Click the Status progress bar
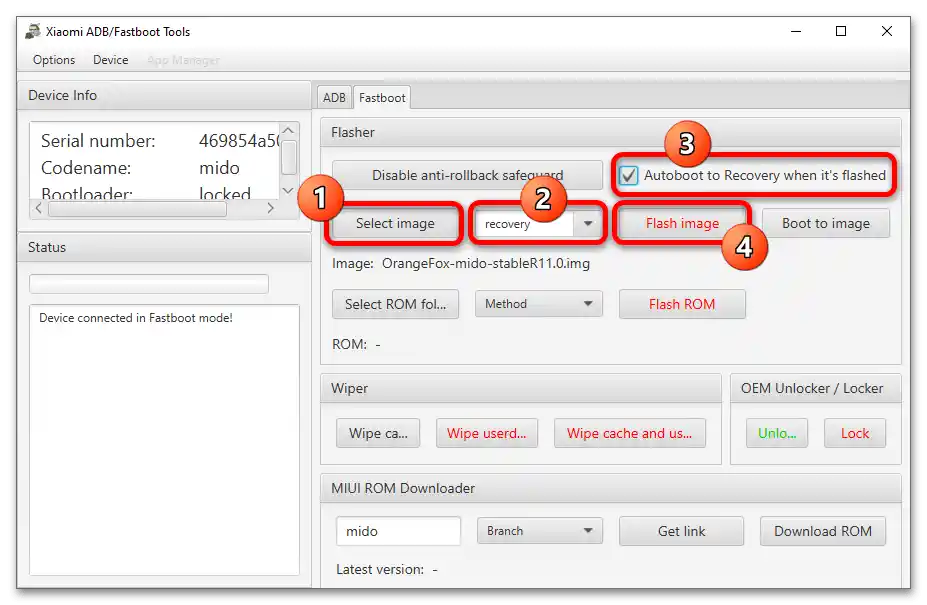The height and width of the screenshot is (605, 927). click(149, 284)
